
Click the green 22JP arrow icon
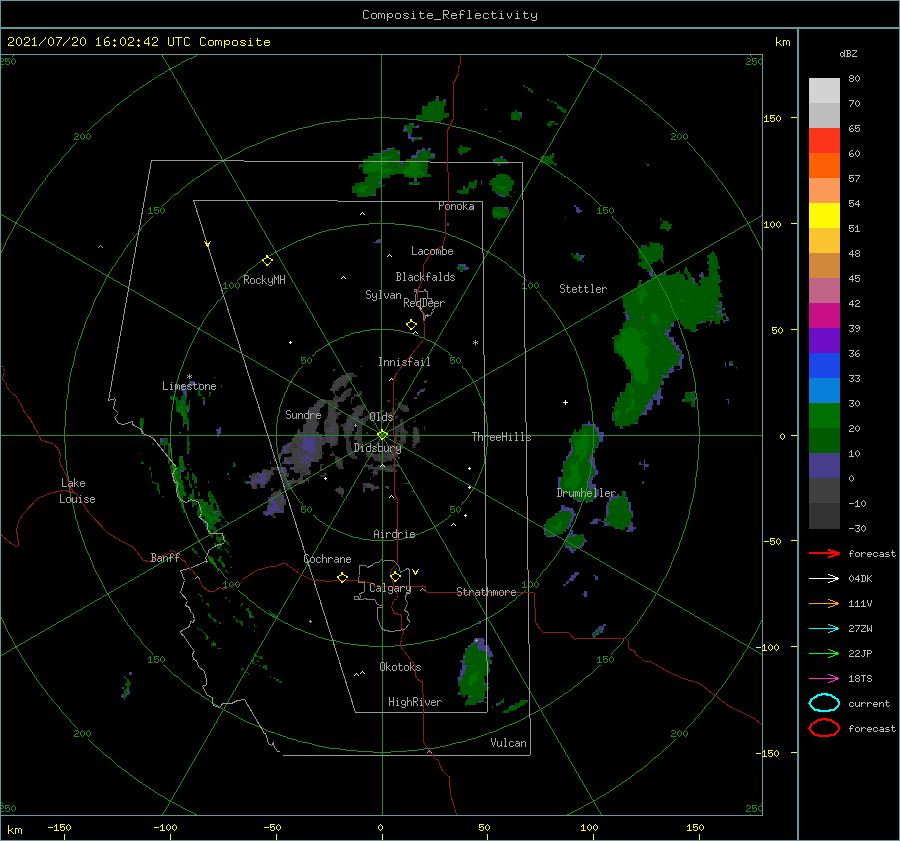click(x=824, y=653)
